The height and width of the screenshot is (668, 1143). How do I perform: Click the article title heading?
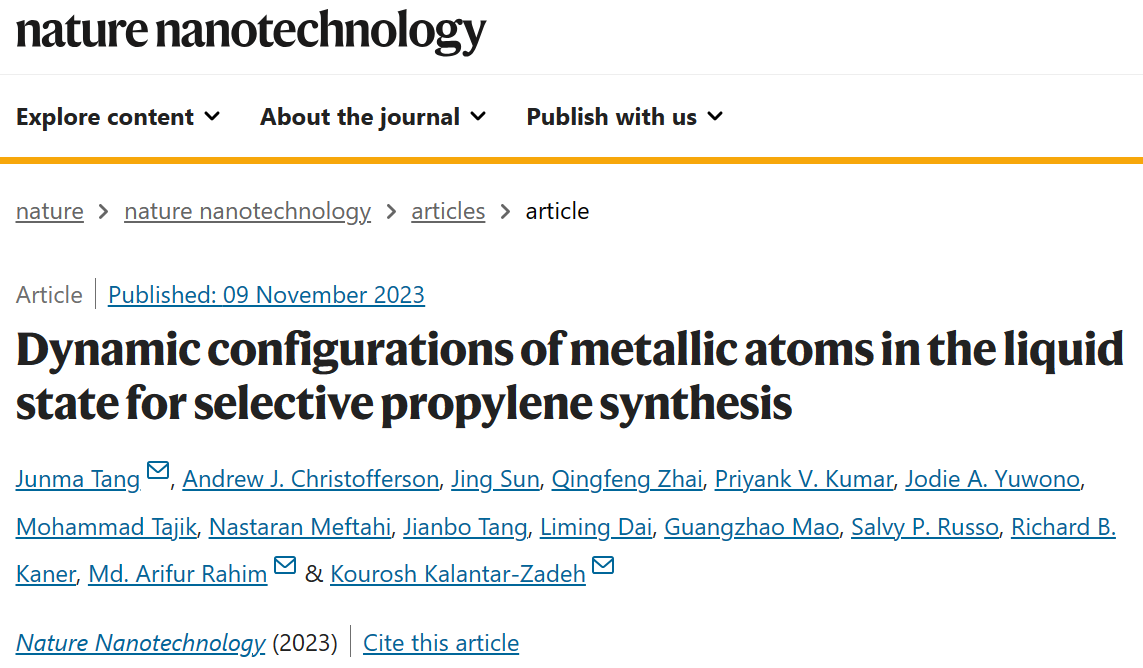[570, 377]
